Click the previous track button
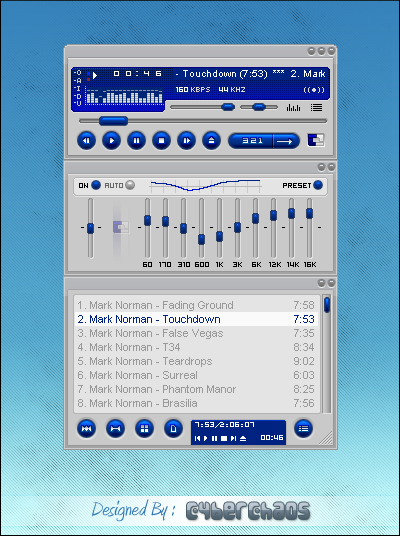This screenshot has height=536, width=400. point(86,140)
